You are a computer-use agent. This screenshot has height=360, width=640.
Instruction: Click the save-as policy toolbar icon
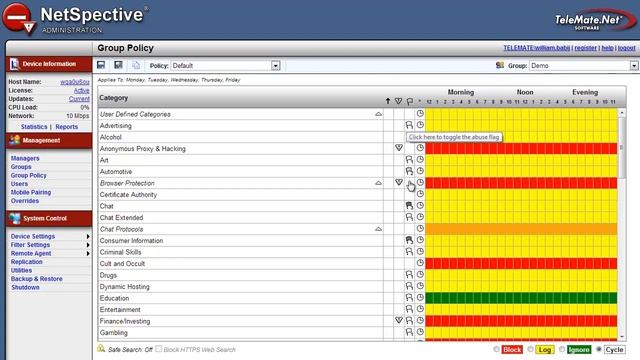(118, 65)
